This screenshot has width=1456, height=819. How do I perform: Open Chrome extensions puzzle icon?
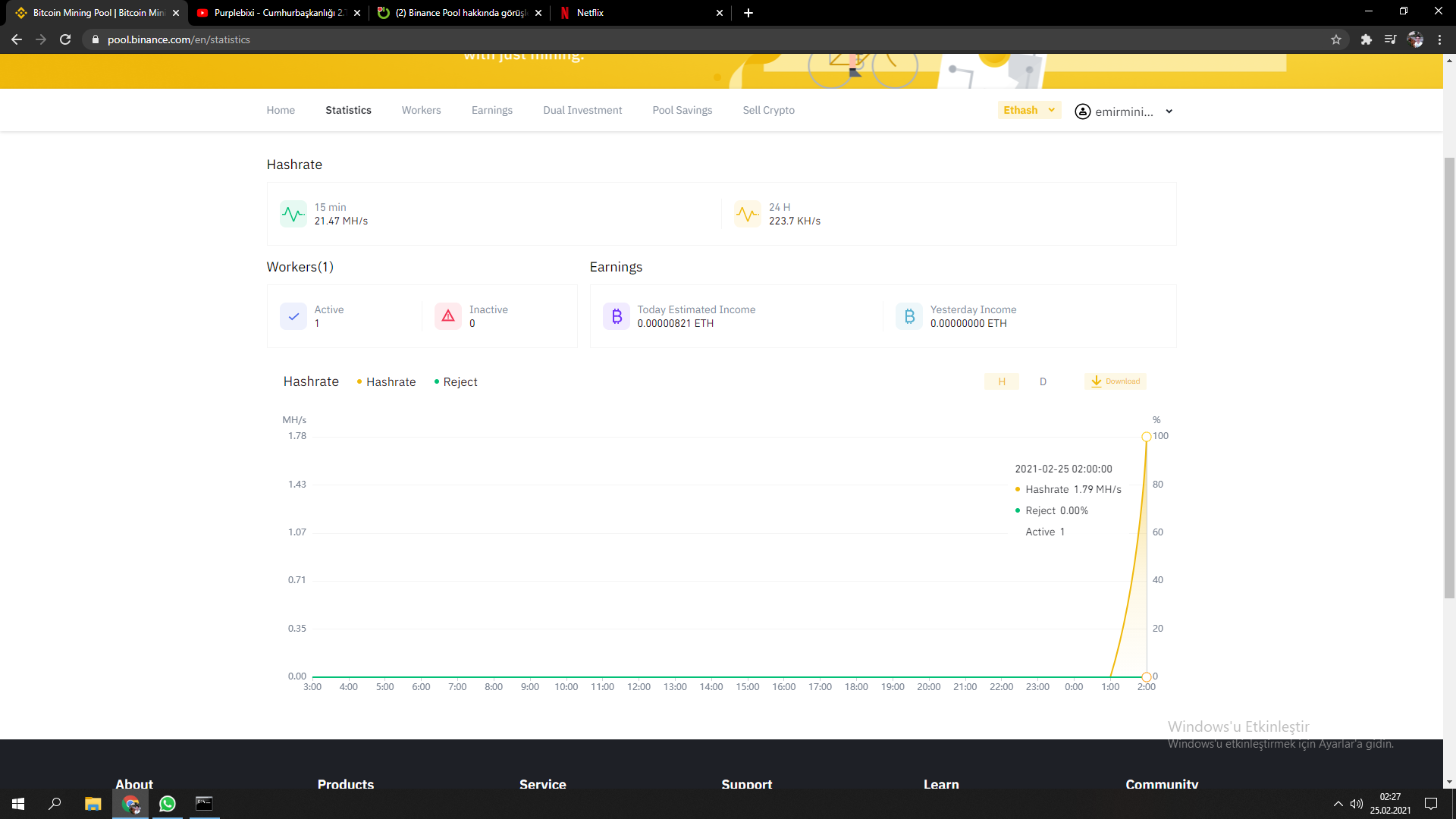pos(1366,39)
